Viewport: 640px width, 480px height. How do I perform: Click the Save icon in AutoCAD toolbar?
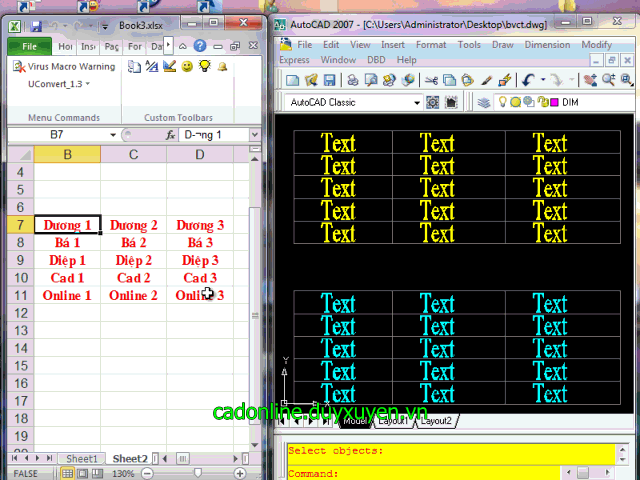click(x=329, y=80)
